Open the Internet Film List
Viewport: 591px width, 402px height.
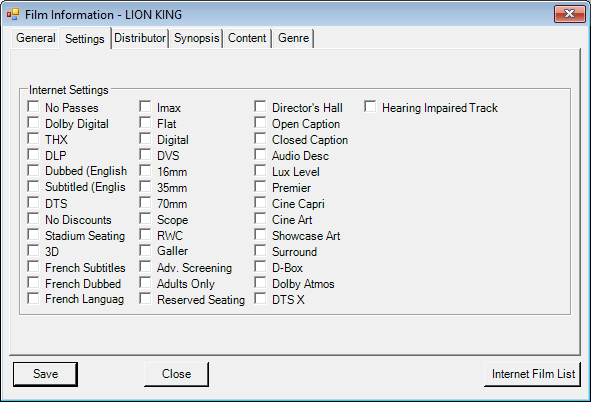tap(533, 374)
